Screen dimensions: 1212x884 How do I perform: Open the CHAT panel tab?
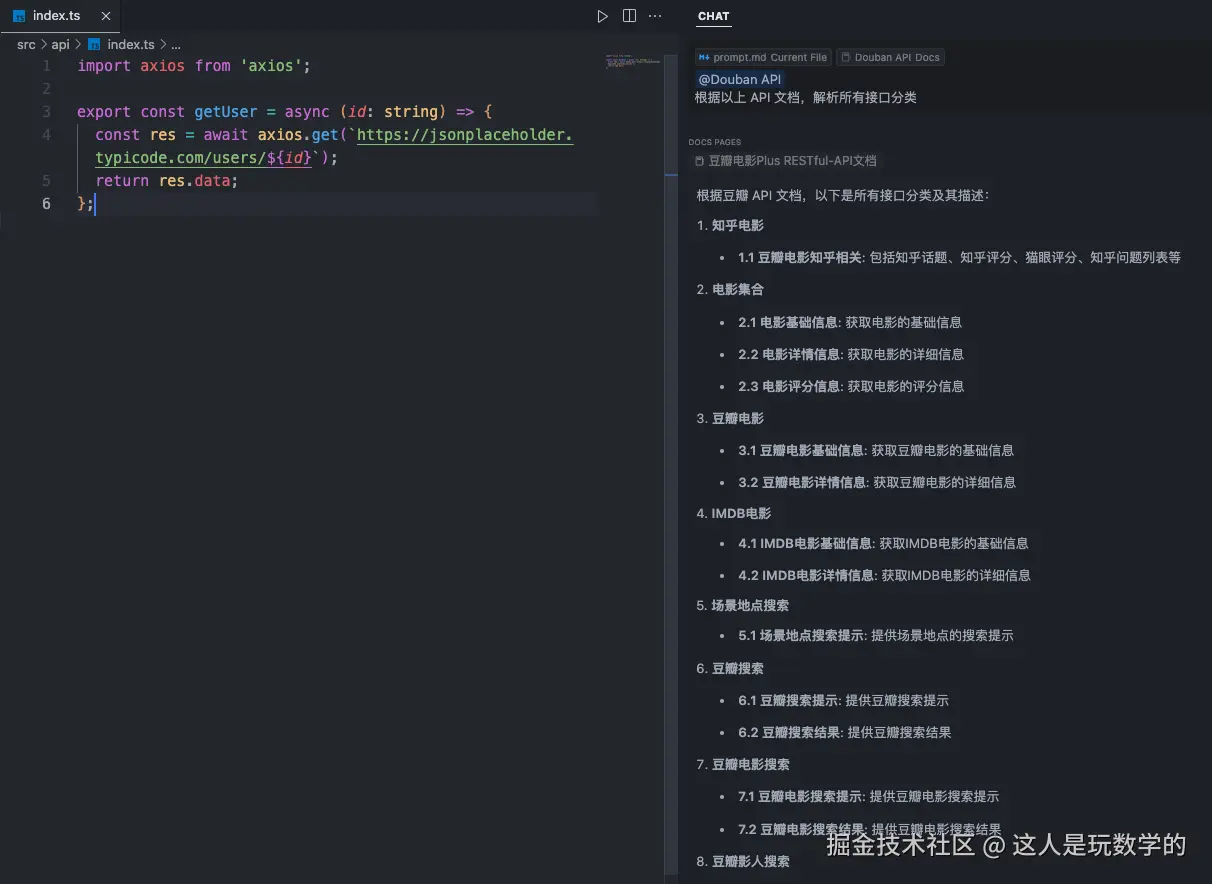(714, 16)
